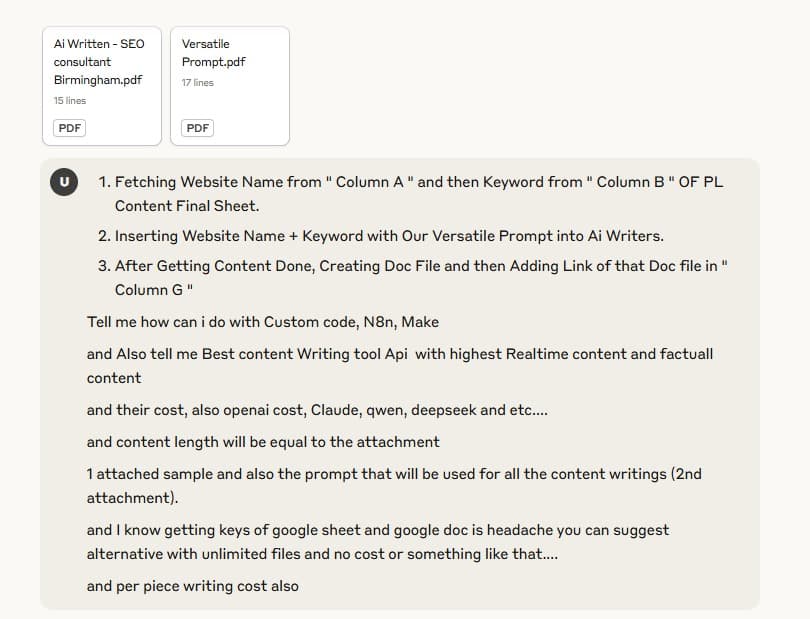Open the Ai Written SEO consultant Birmingham.pdf card
The width and height of the screenshot is (810, 619).
(102, 86)
